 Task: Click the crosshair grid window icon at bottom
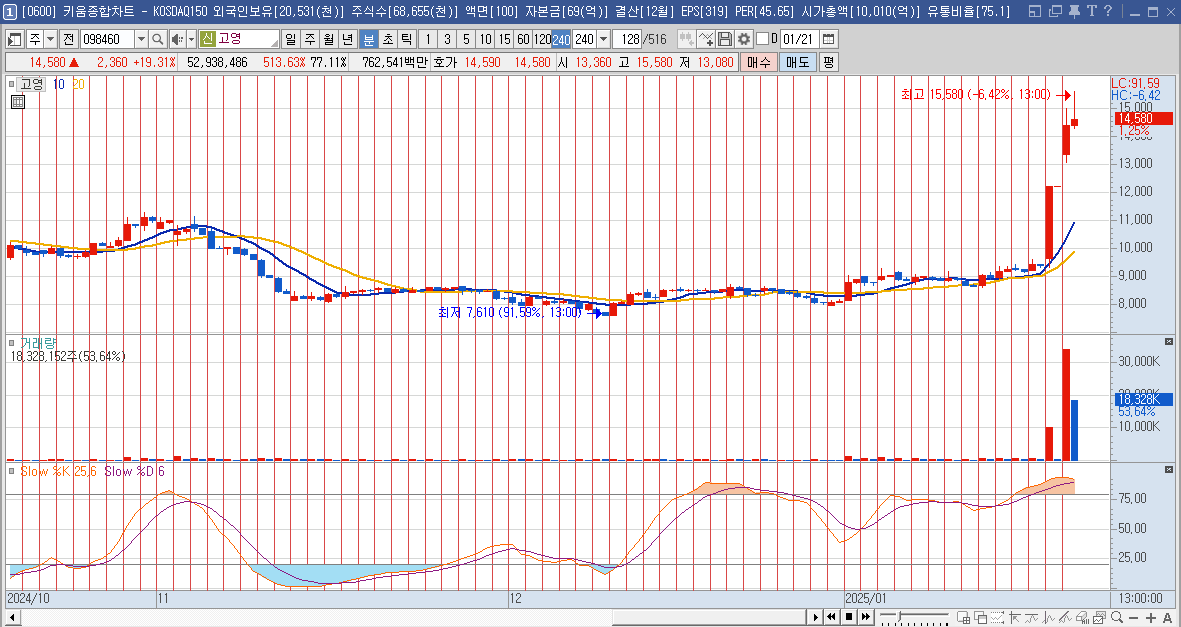click(x=963, y=618)
